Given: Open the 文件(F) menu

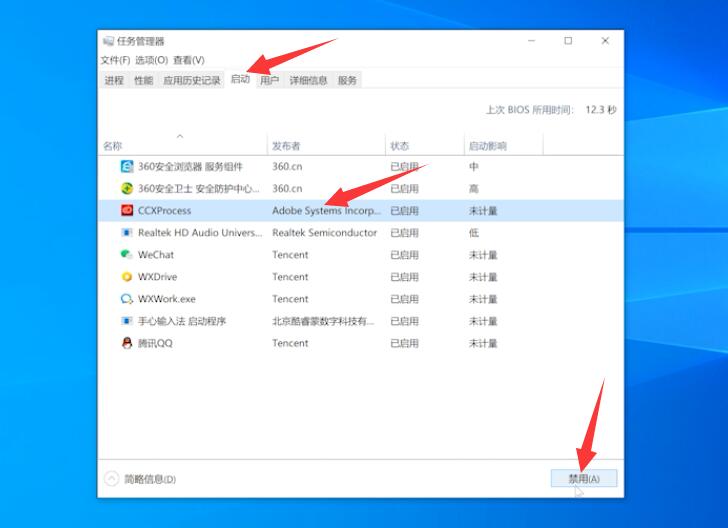Looking at the screenshot, I should tap(115, 60).
